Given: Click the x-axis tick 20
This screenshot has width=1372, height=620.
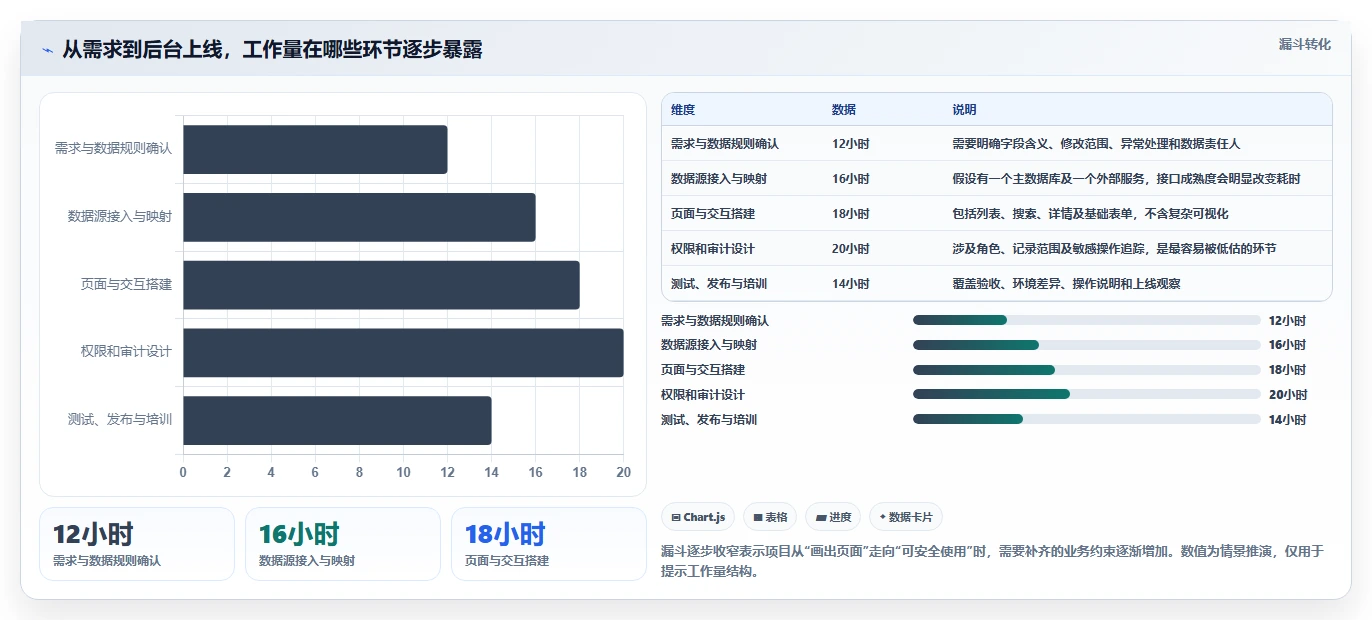Looking at the screenshot, I should pyautogui.click(x=624, y=473).
